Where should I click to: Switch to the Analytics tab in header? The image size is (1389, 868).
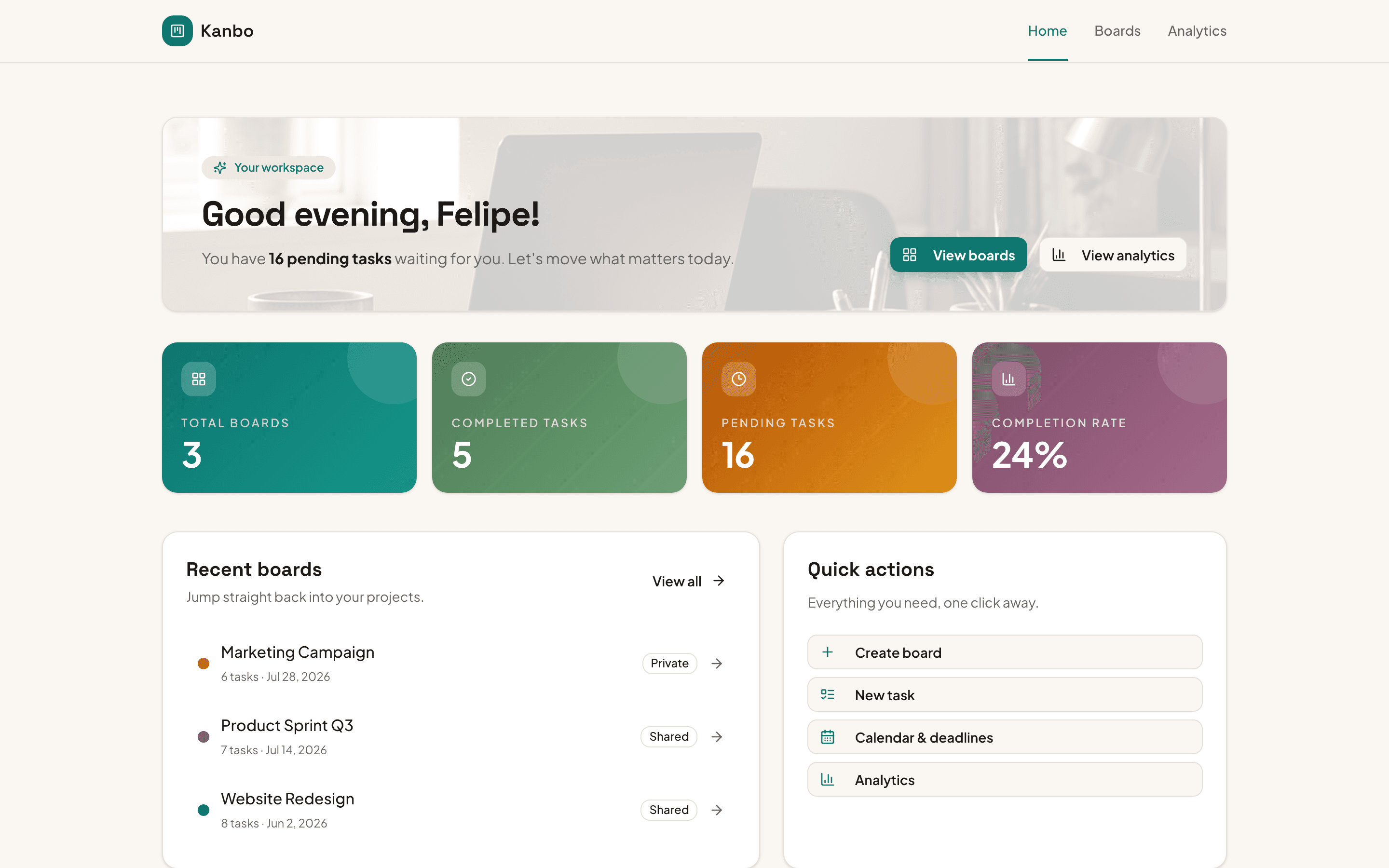point(1197,31)
